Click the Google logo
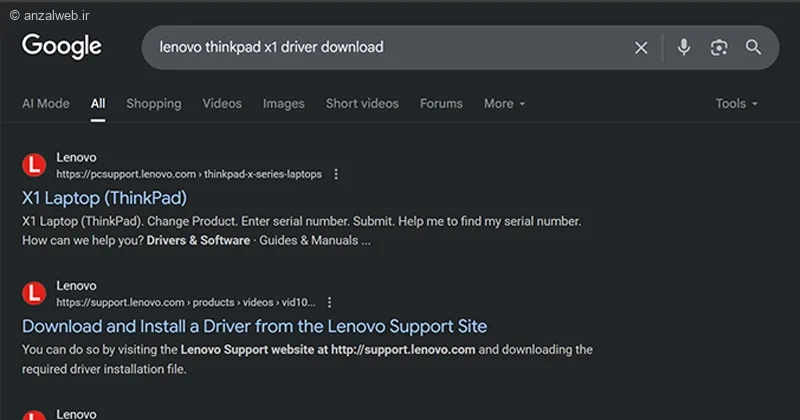800x420 pixels. [61, 46]
